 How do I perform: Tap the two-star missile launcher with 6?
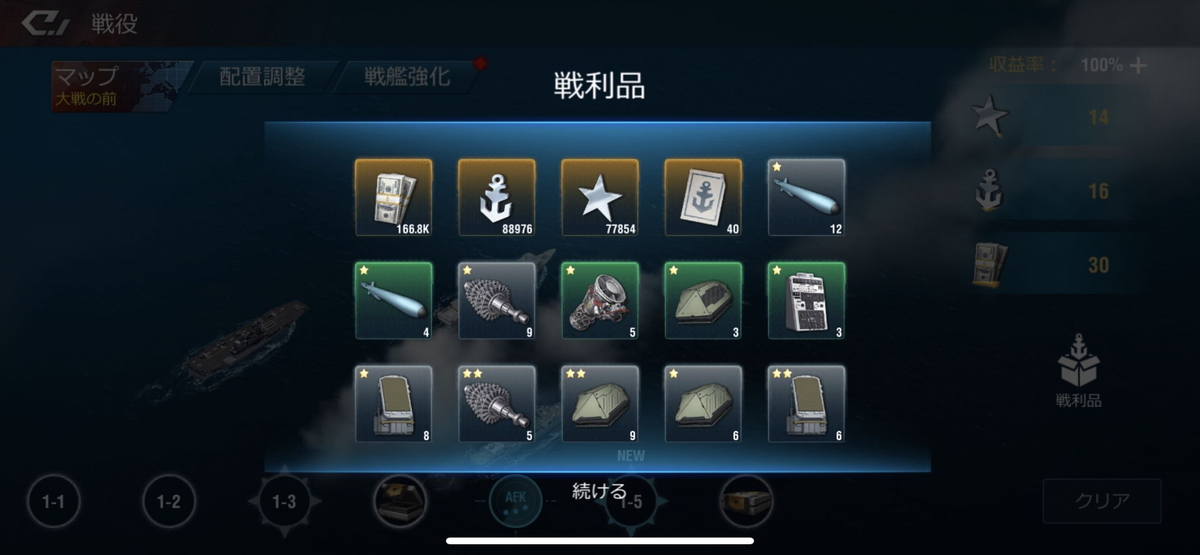click(x=807, y=404)
